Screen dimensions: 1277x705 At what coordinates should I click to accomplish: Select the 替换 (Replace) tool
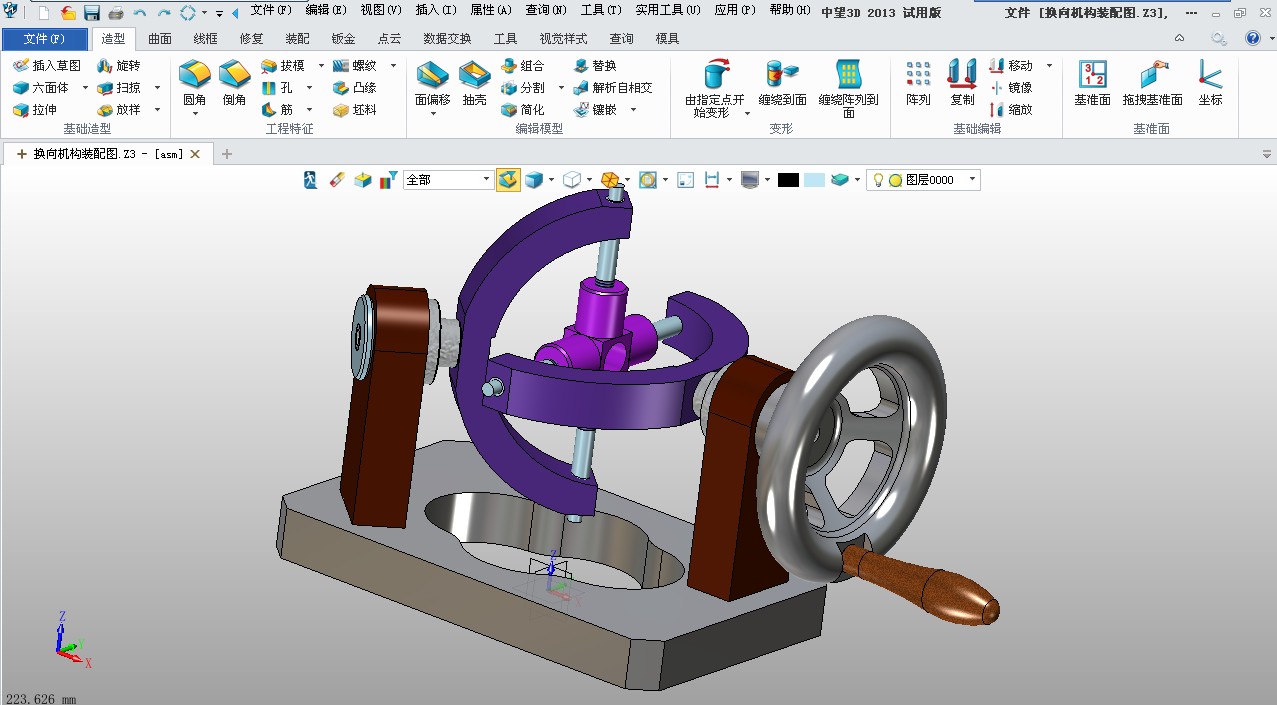tap(595, 65)
